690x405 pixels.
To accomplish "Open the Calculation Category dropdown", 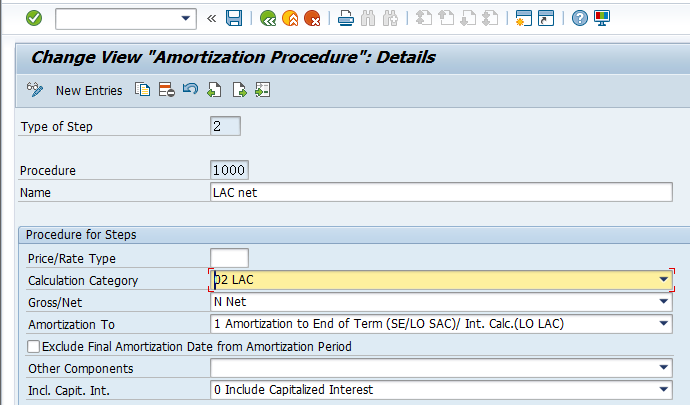I will (x=664, y=280).
